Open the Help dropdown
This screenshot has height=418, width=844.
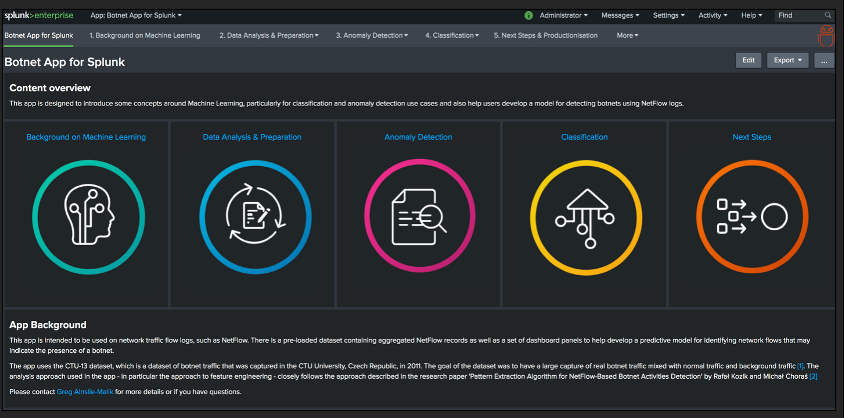coord(751,16)
